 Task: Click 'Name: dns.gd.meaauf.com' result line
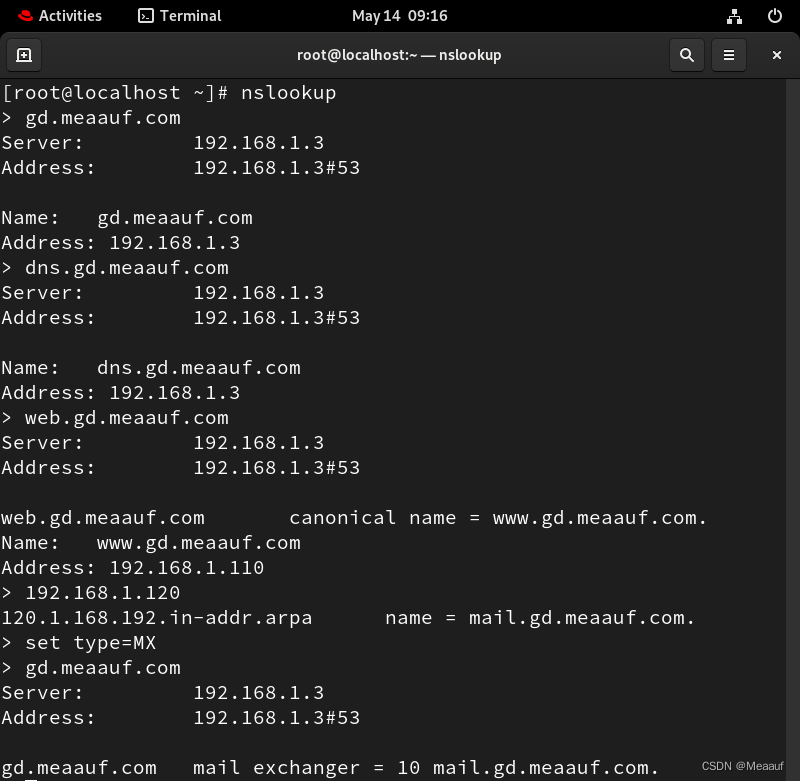(151, 368)
